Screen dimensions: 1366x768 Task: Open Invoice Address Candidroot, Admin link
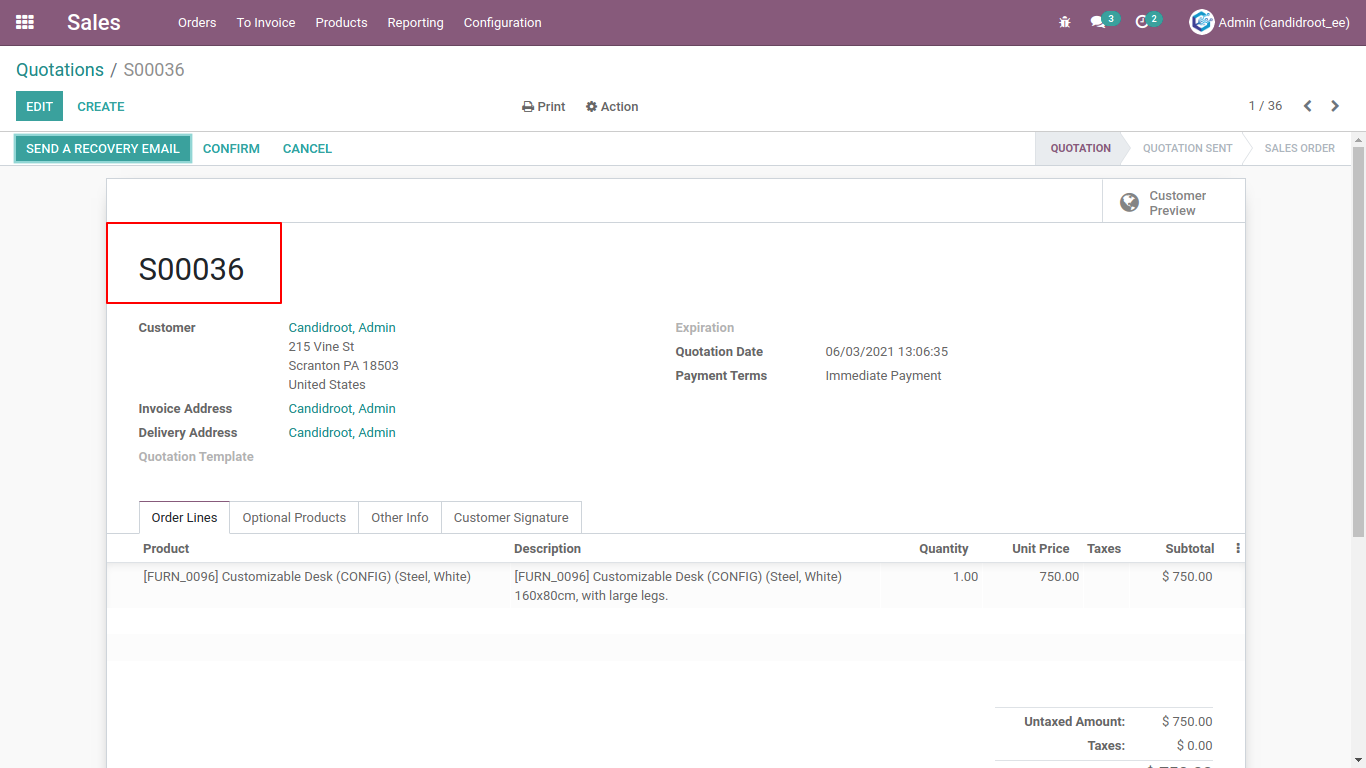point(342,409)
